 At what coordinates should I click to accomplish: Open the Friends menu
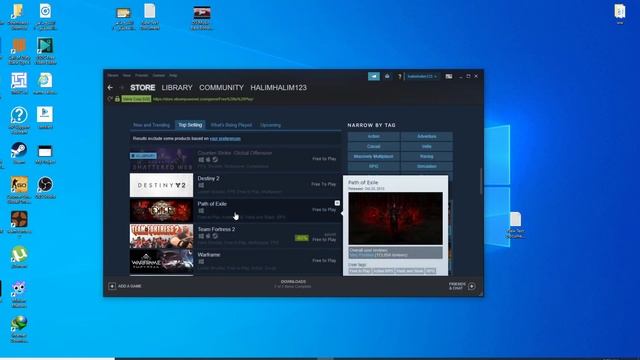(x=142, y=76)
